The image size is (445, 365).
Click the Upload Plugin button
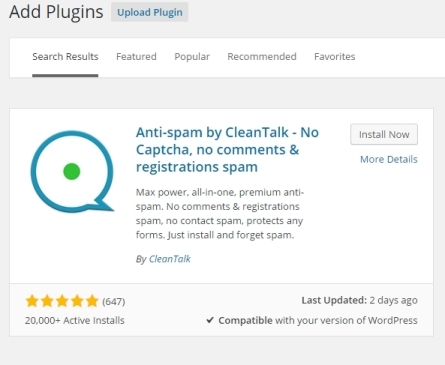(x=150, y=12)
